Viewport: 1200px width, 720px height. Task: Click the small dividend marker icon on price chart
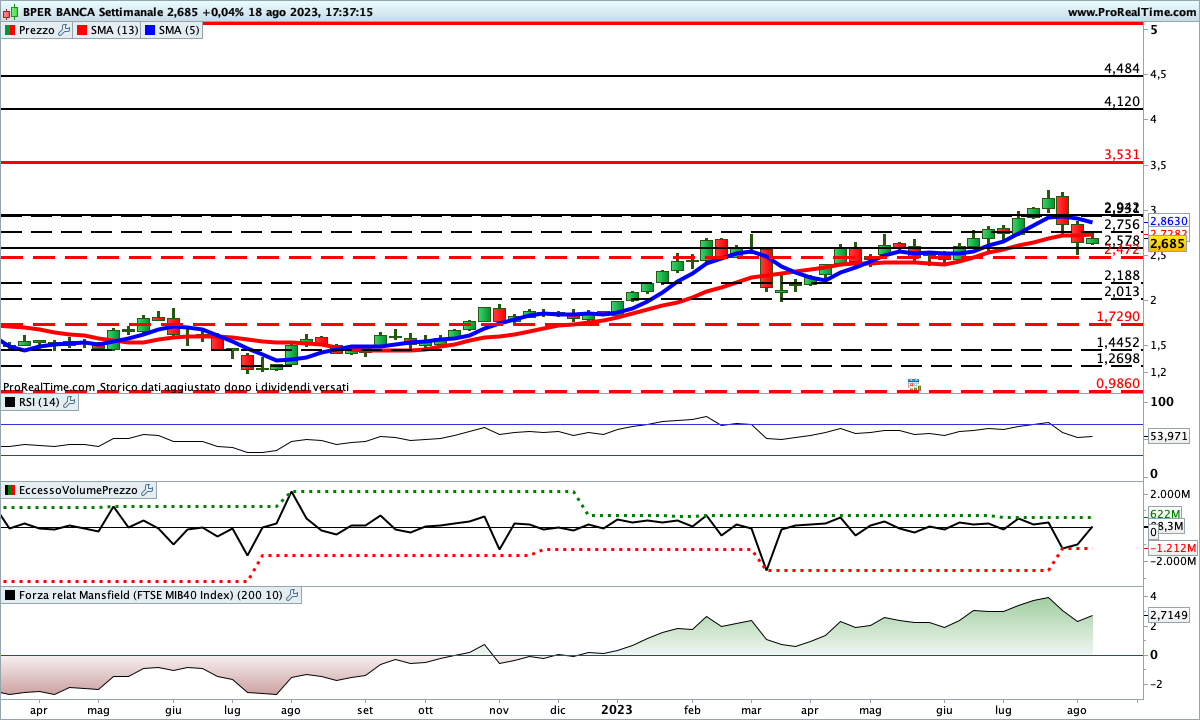tap(913, 384)
